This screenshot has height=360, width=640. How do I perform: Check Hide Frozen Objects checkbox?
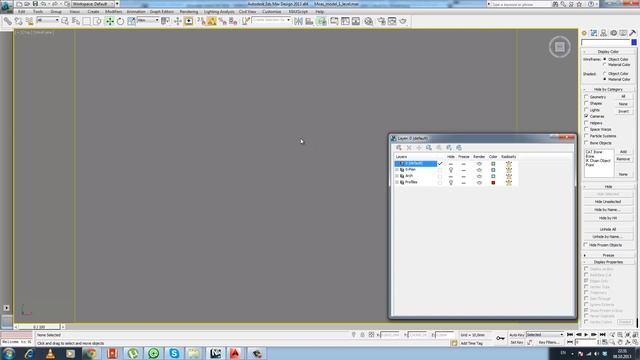pos(586,245)
